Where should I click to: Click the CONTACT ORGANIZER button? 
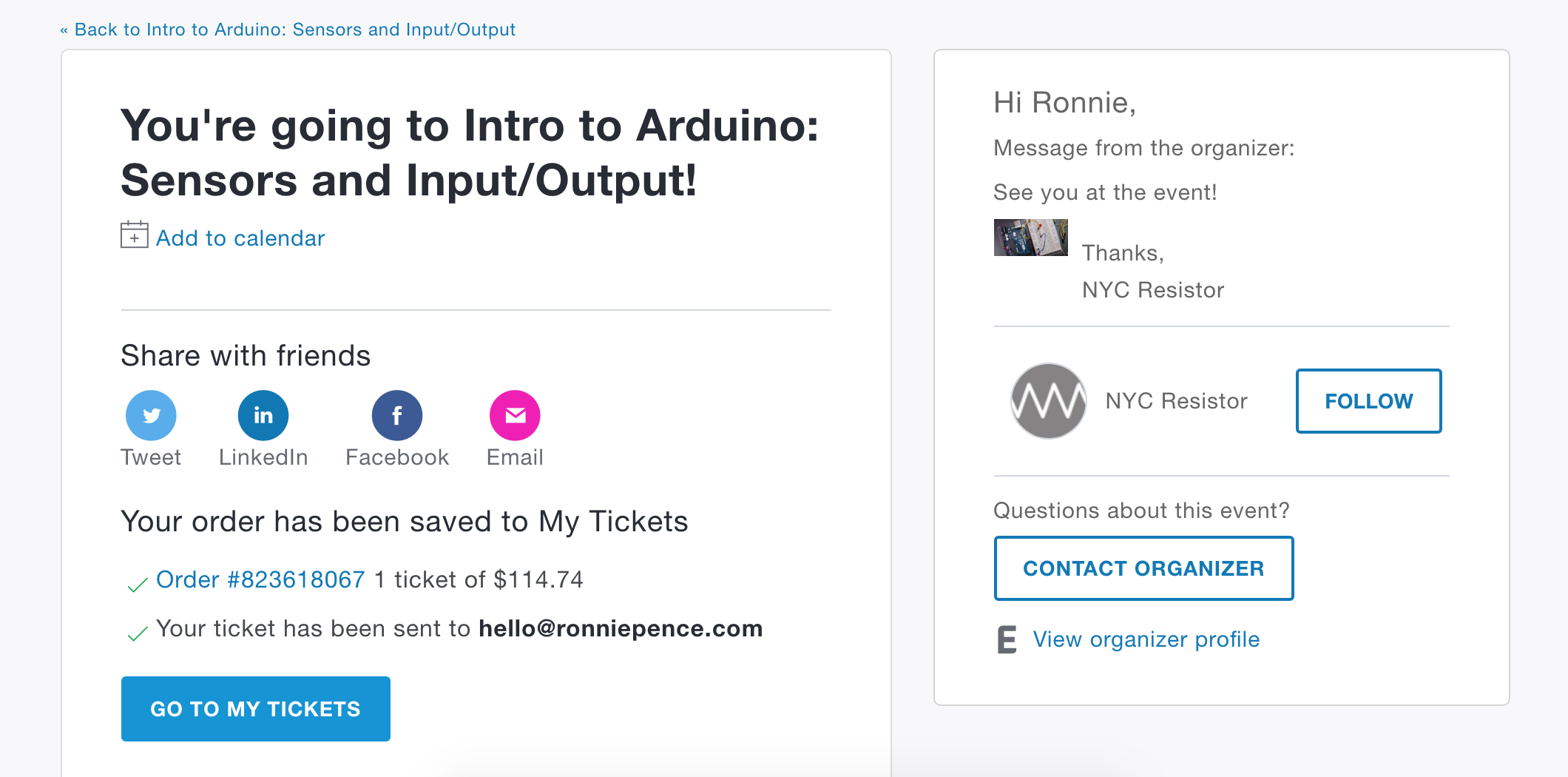tap(1143, 568)
